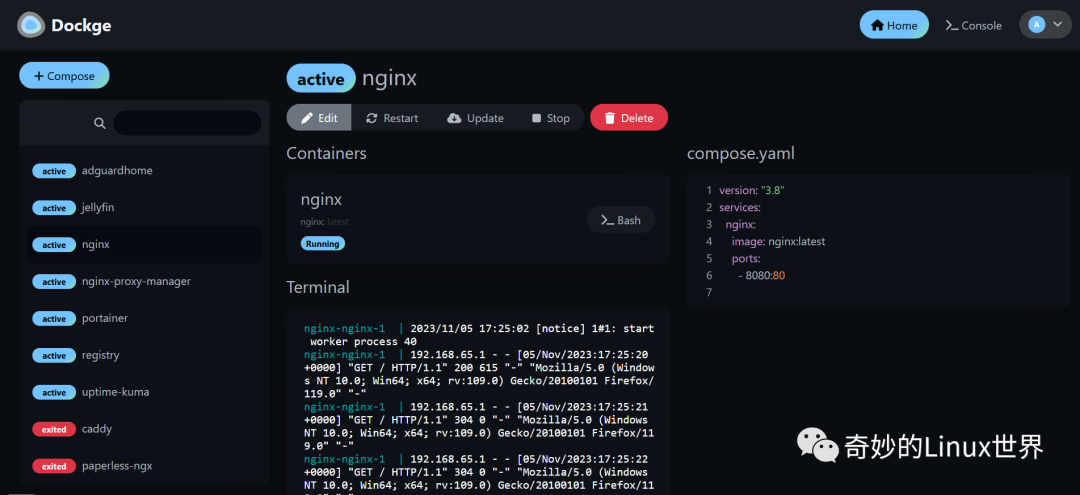The width and height of the screenshot is (1080, 495).
Task: Click the terminal icon beside Console
Action: [x=952, y=25]
